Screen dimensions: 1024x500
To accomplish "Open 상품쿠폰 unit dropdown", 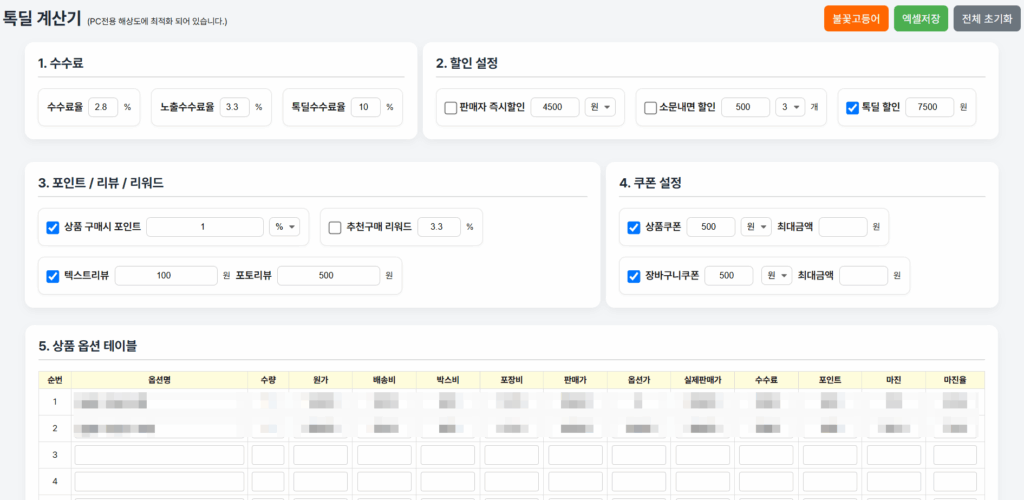I will [756, 227].
